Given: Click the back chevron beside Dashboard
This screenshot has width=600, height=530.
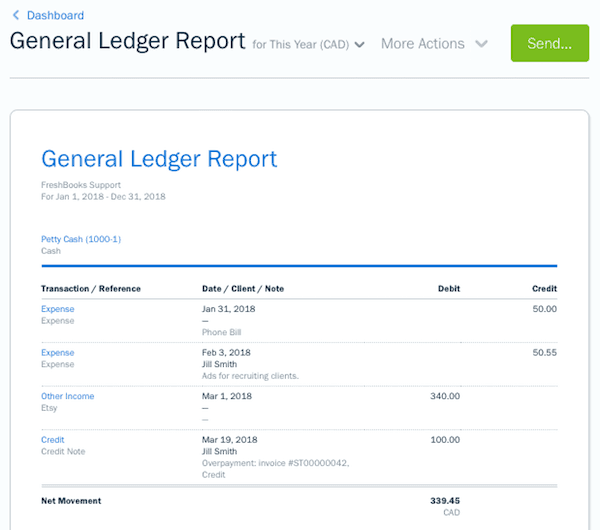Looking at the screenshot, I should pyautogui.click(x=16, y=16).
